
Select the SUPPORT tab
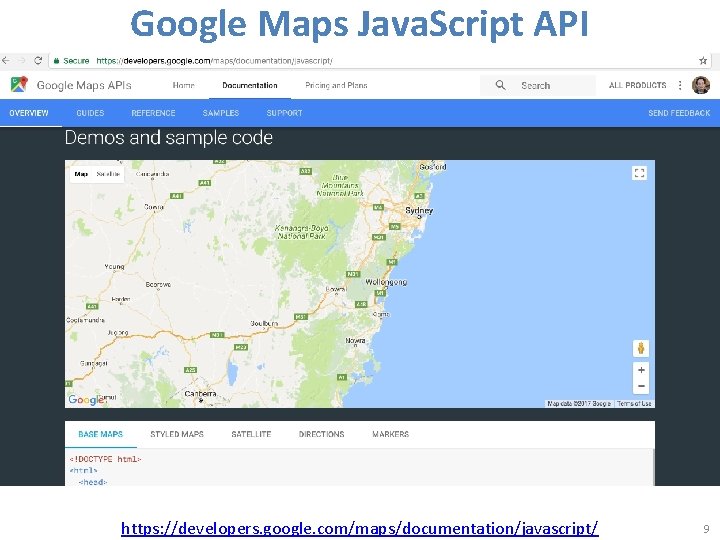[284, 113]
